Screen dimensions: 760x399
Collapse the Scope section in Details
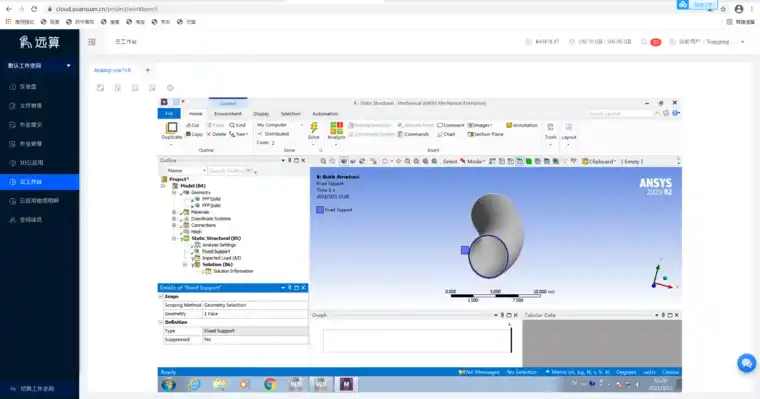coord(161,296)
